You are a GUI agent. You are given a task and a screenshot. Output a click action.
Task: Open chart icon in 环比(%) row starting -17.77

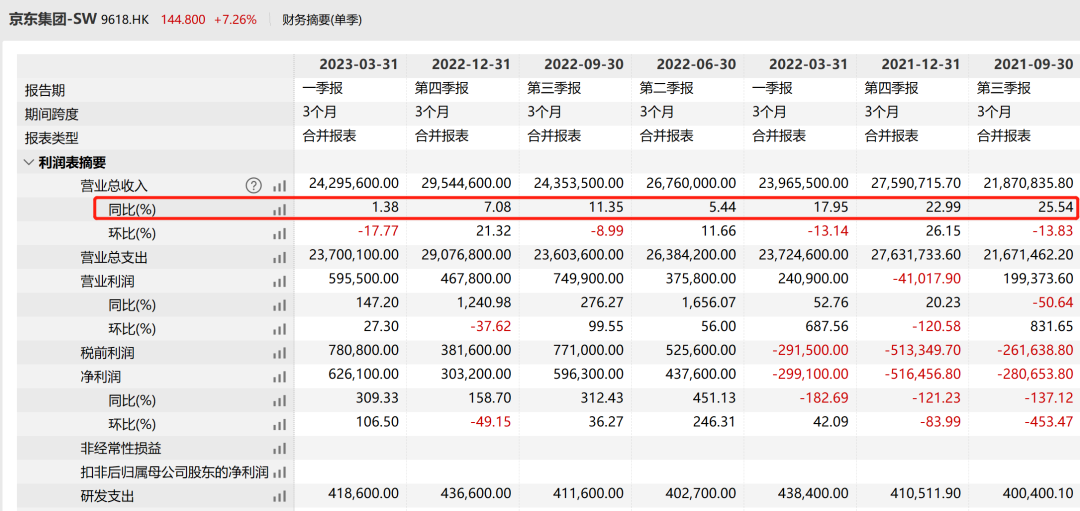(279, 233)
